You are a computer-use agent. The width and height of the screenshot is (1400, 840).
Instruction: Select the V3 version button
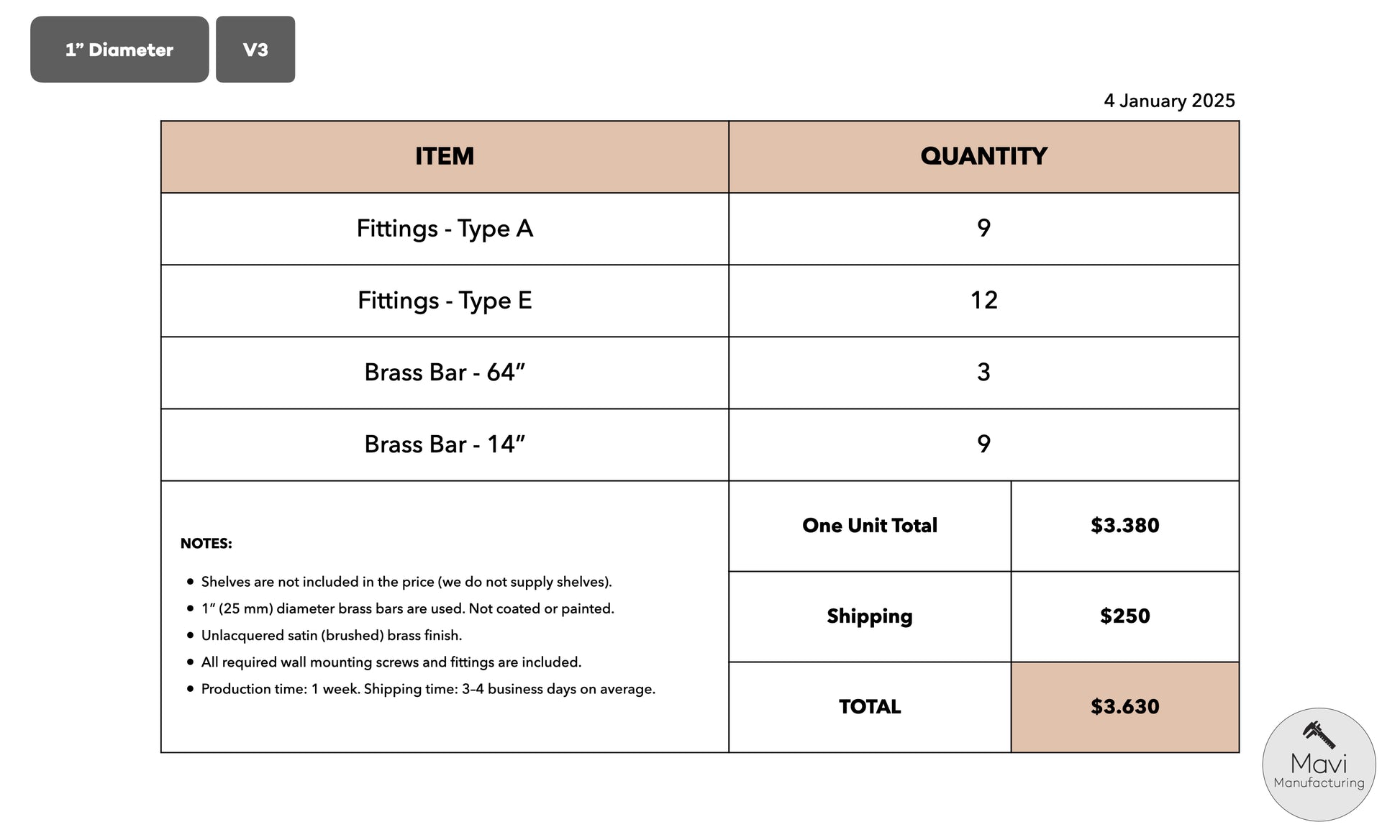click(255, 50)
